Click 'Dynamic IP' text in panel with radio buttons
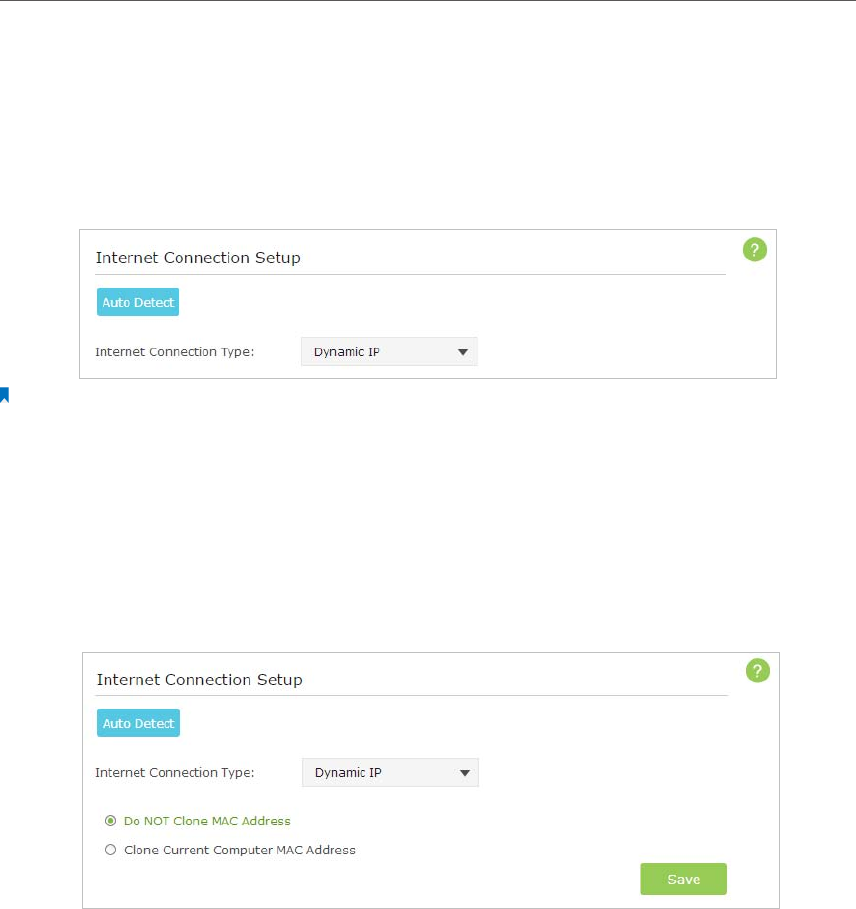 point(348,773)
